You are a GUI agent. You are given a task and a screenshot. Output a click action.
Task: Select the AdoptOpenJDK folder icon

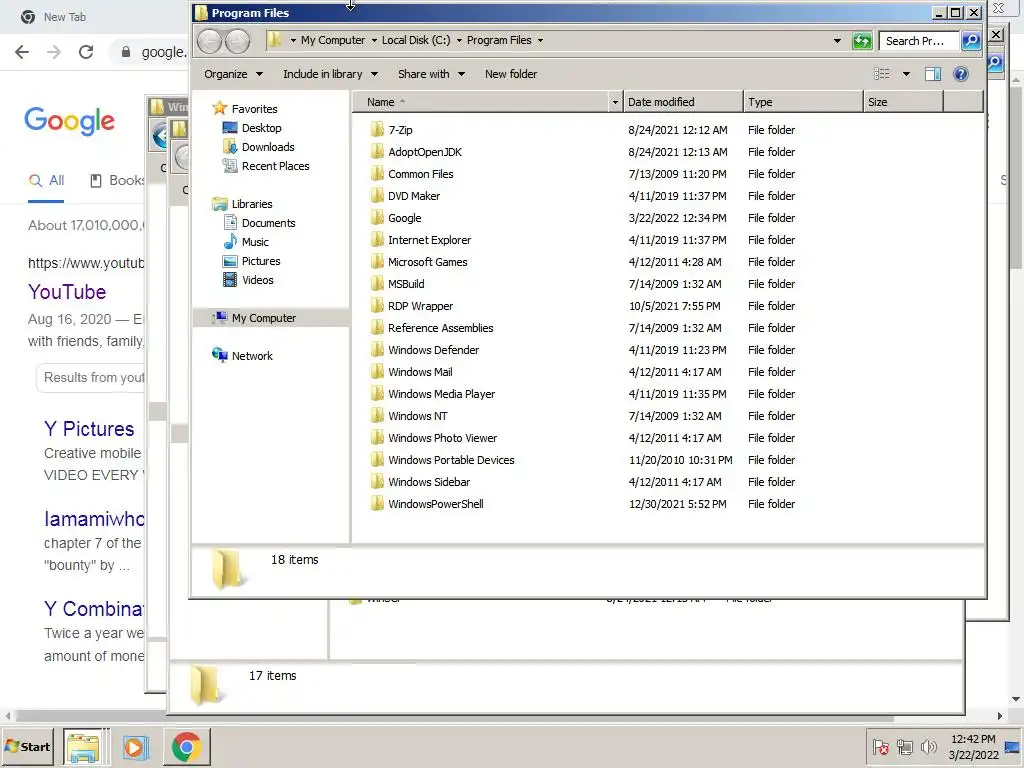(377, 152)
